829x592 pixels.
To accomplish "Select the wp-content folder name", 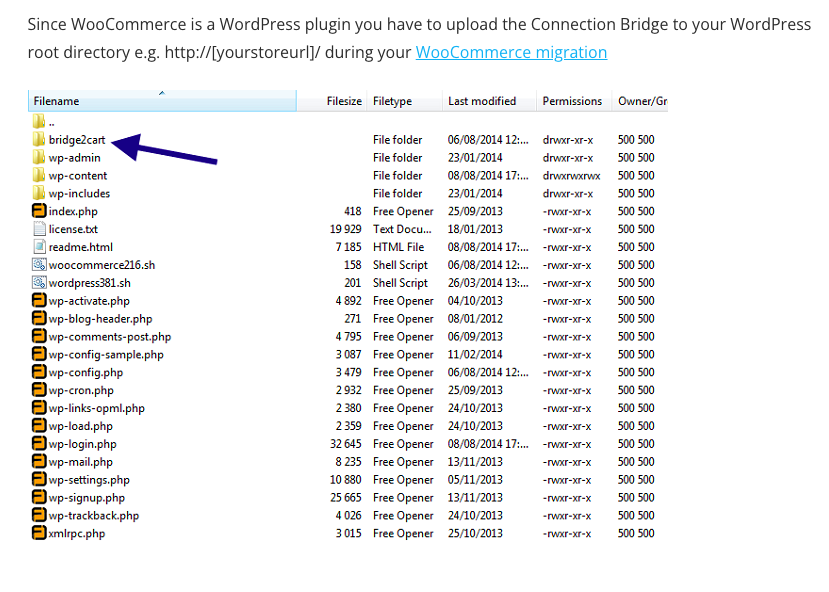I will coord(78,176).
